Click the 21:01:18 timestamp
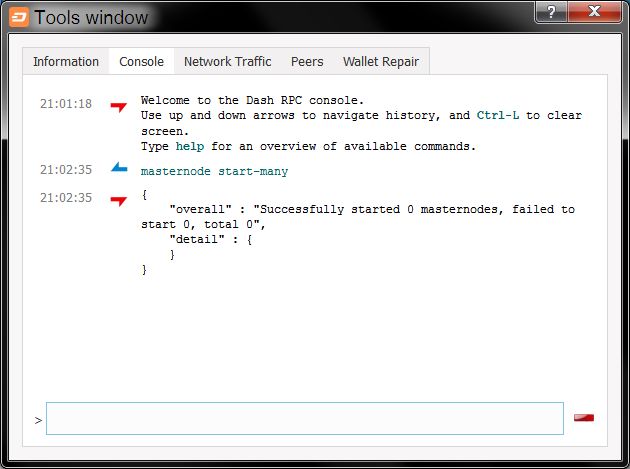The width and height of the screenshot is (630, 469). click(66, 104)
